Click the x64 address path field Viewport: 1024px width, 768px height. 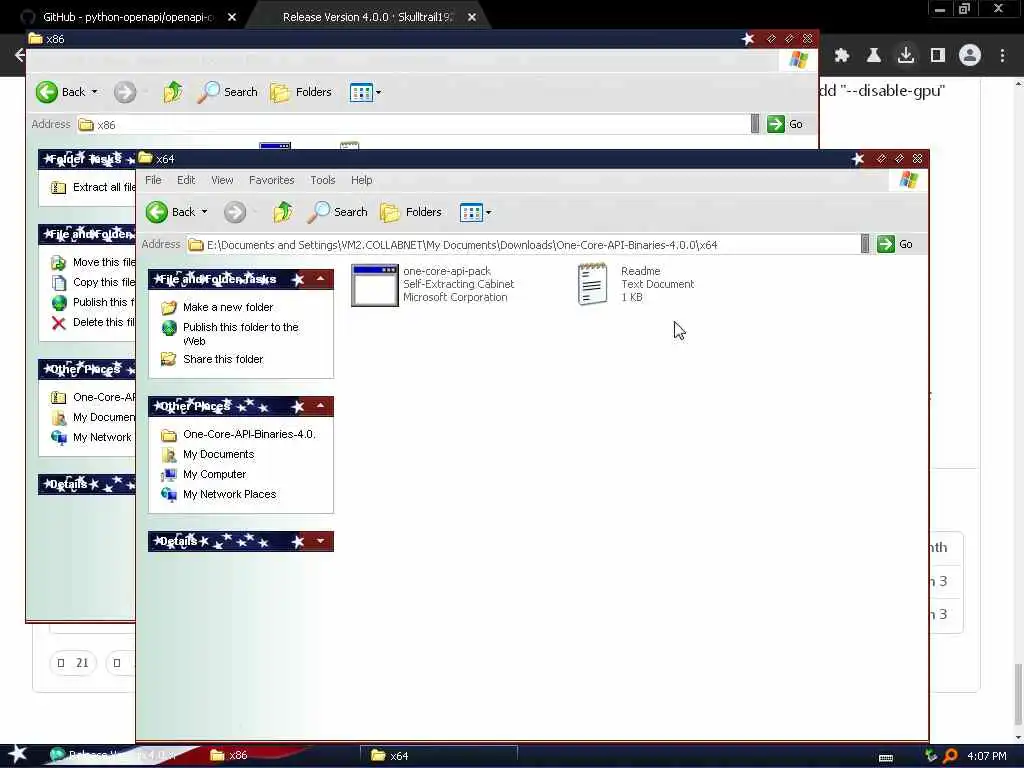pyautogui.click(x=522, y=245)
